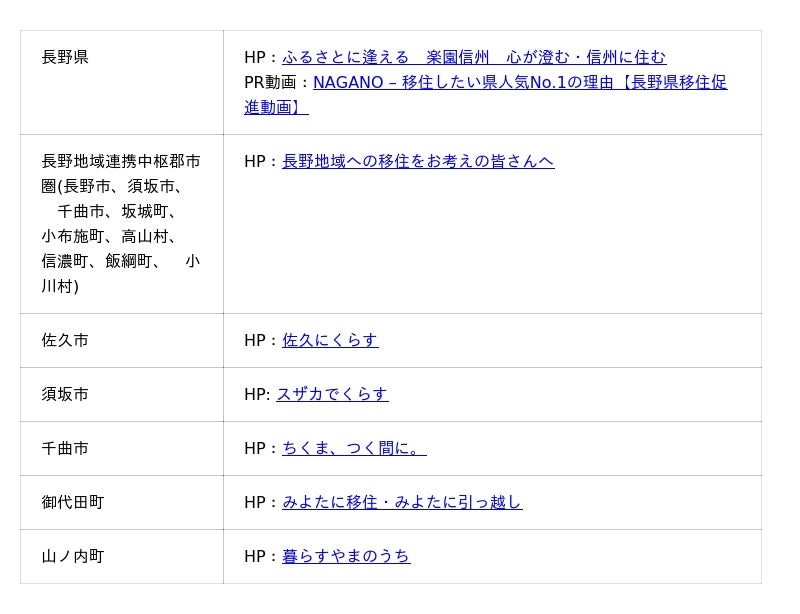
Task: Click the 長野地域連携中枢都市圏 cell text
Action: (120, 161)
